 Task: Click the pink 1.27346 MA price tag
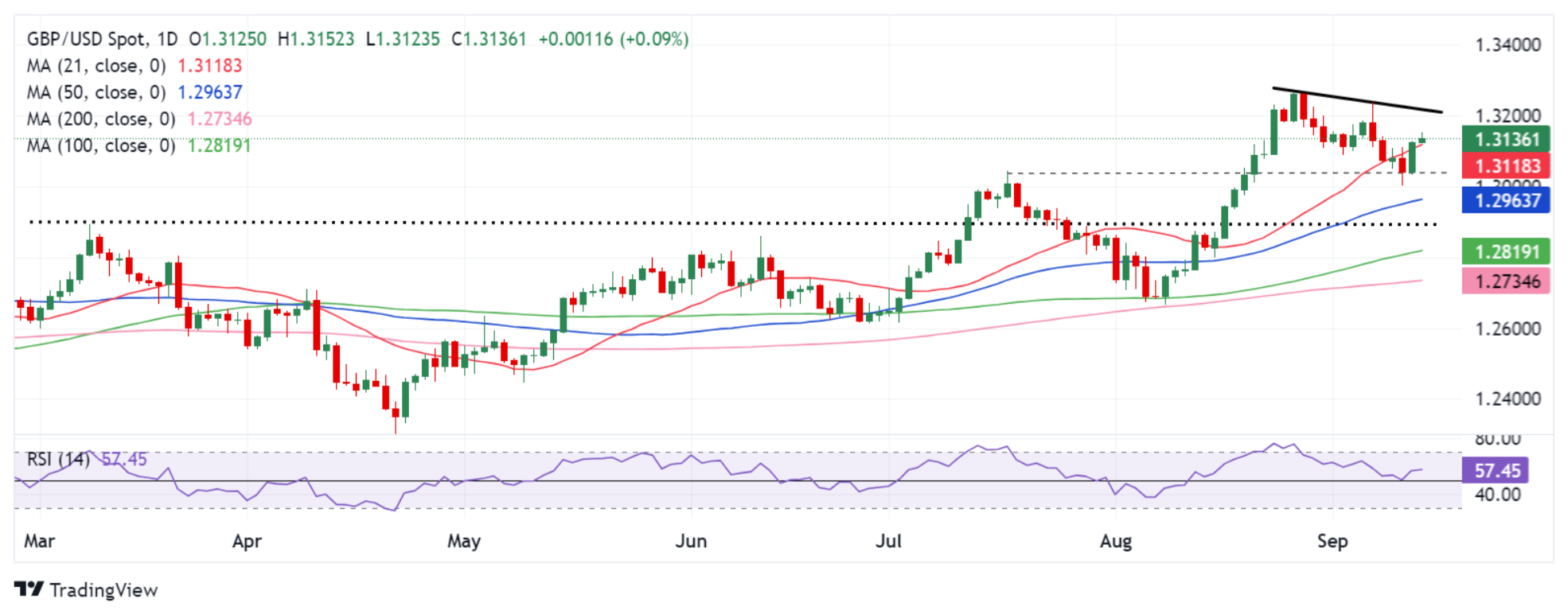tap(1506, 281)
